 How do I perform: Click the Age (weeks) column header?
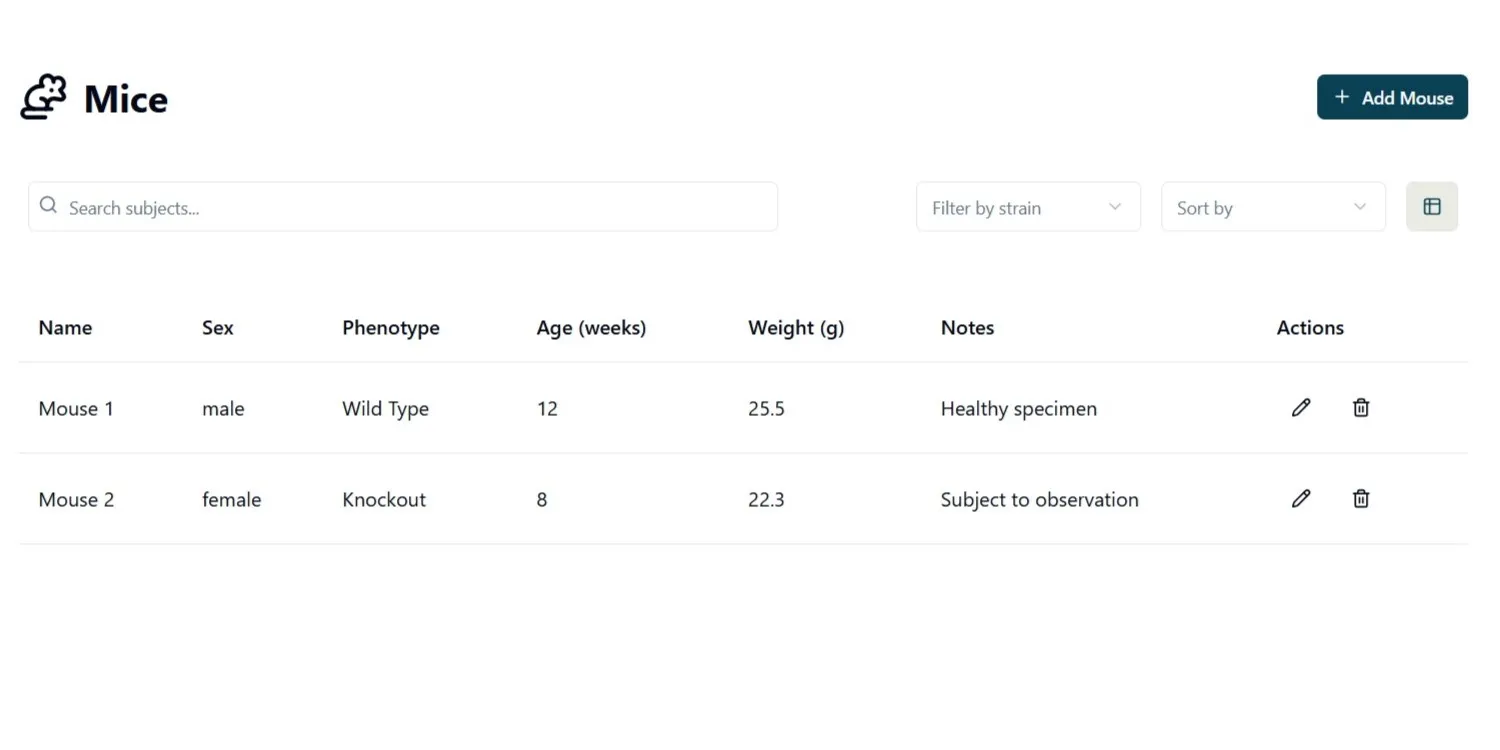pos(591,328)
